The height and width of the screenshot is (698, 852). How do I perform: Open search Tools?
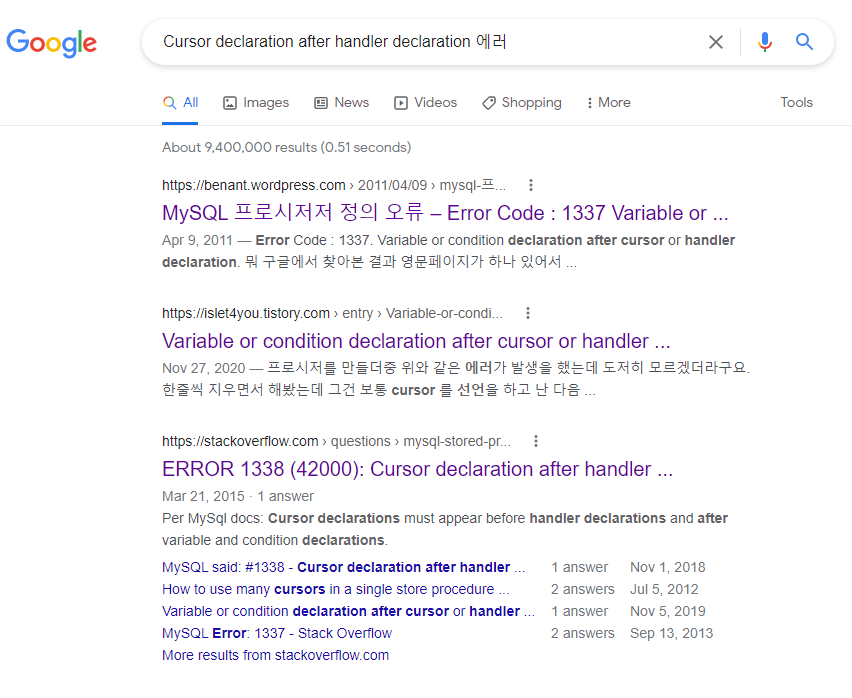tap(797, 102)
